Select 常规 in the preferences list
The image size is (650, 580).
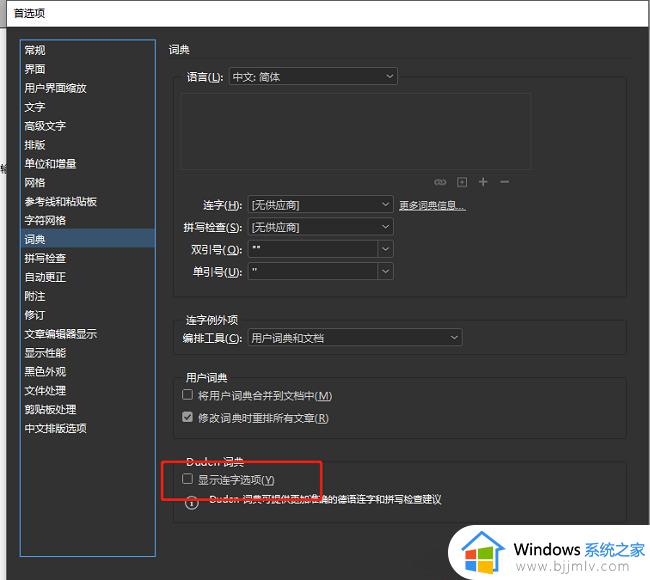click(x=87, y=50)
